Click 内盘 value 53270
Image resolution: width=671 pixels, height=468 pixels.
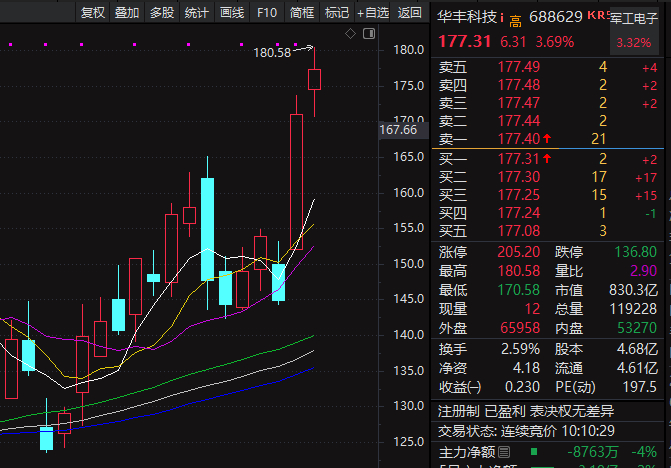(x=637, y=328)
